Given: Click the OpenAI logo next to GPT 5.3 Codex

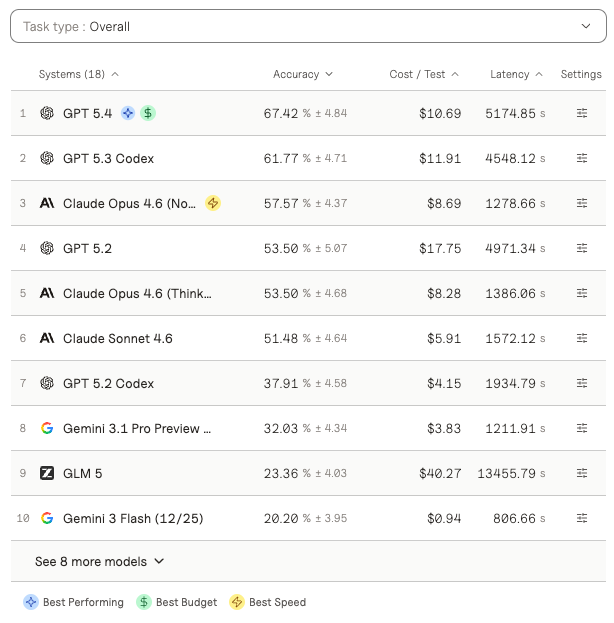Looking at the screenshot, I should (x=47, y=158).
